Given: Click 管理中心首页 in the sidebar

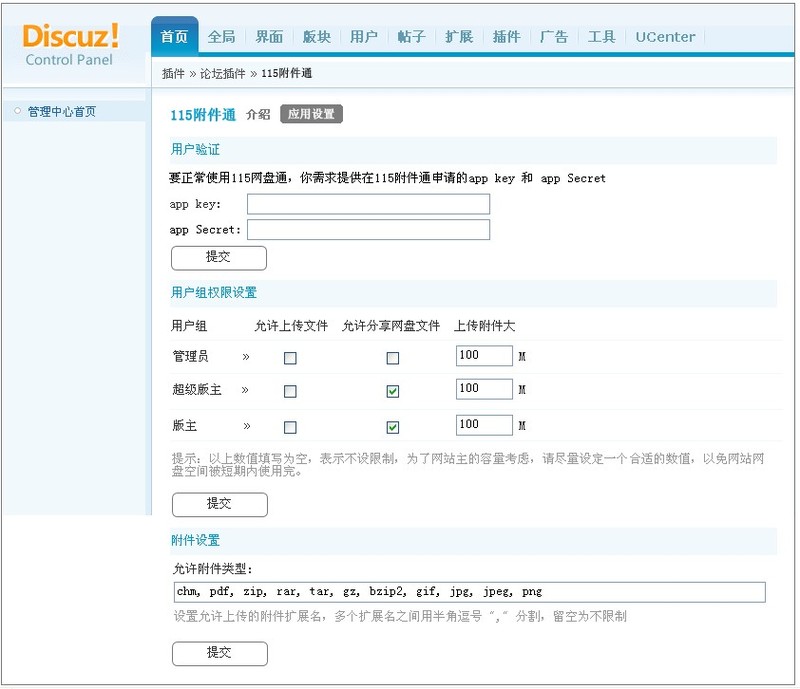Looking at the screenshot, I should point(61,111).
